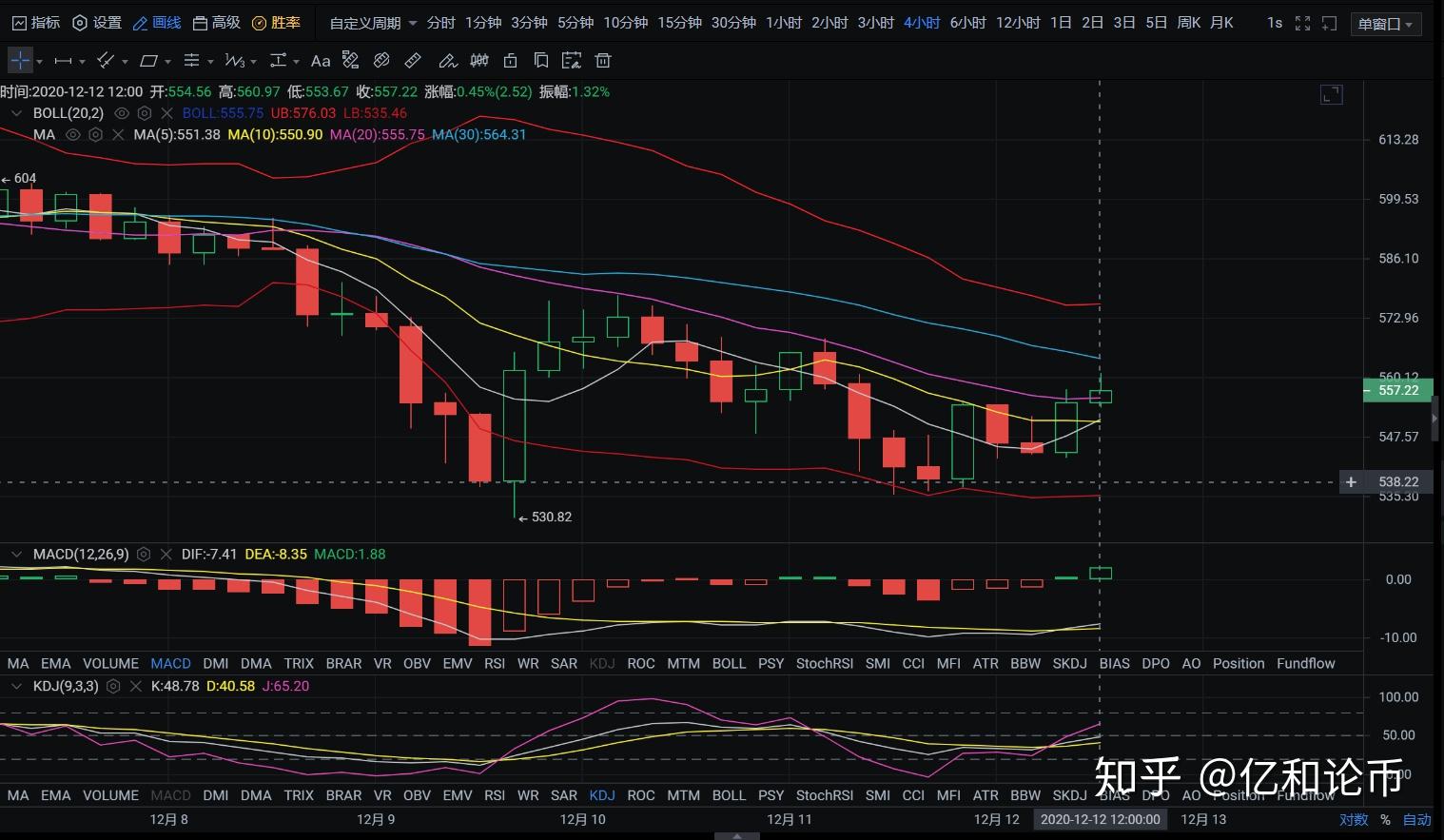Image resolution: width=1444 pixels, height=840 pixels.
Task: Open MACD indicator settings gear
Action: (x=144, y=555)
